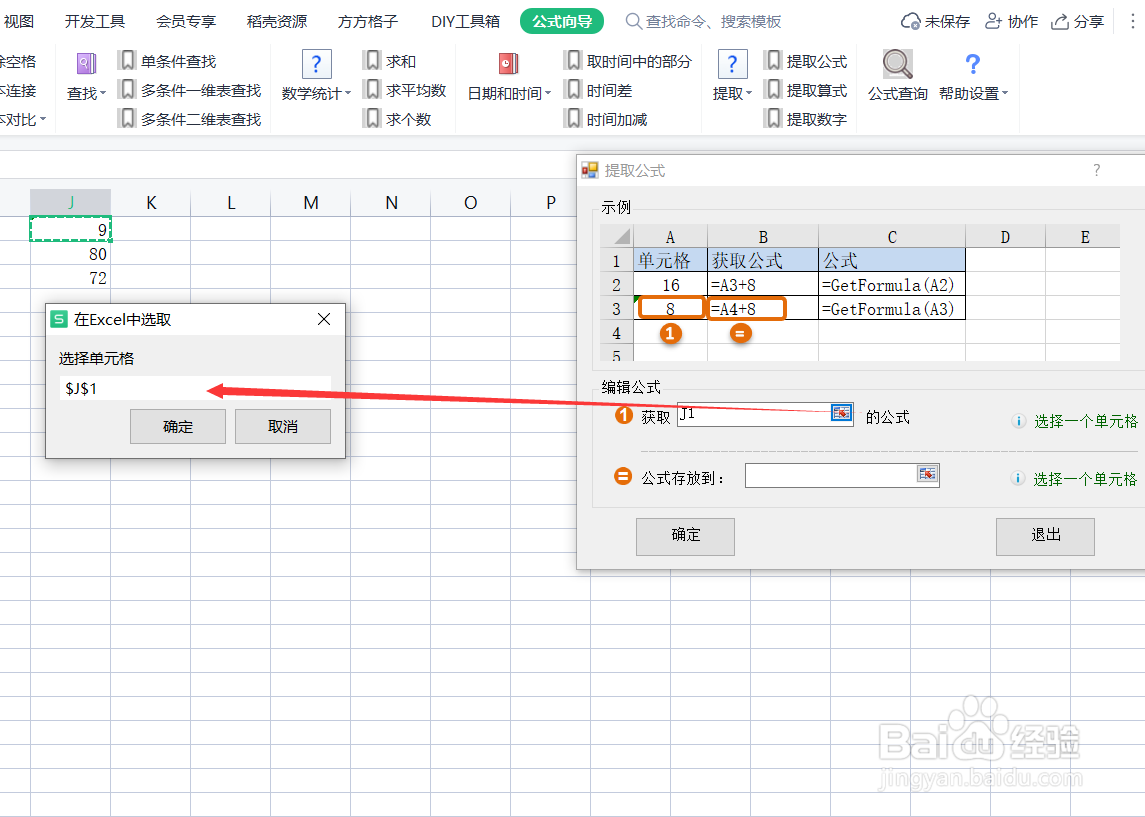Click the 求平均数 average command
1145x817 pixels.
(405, 91)
